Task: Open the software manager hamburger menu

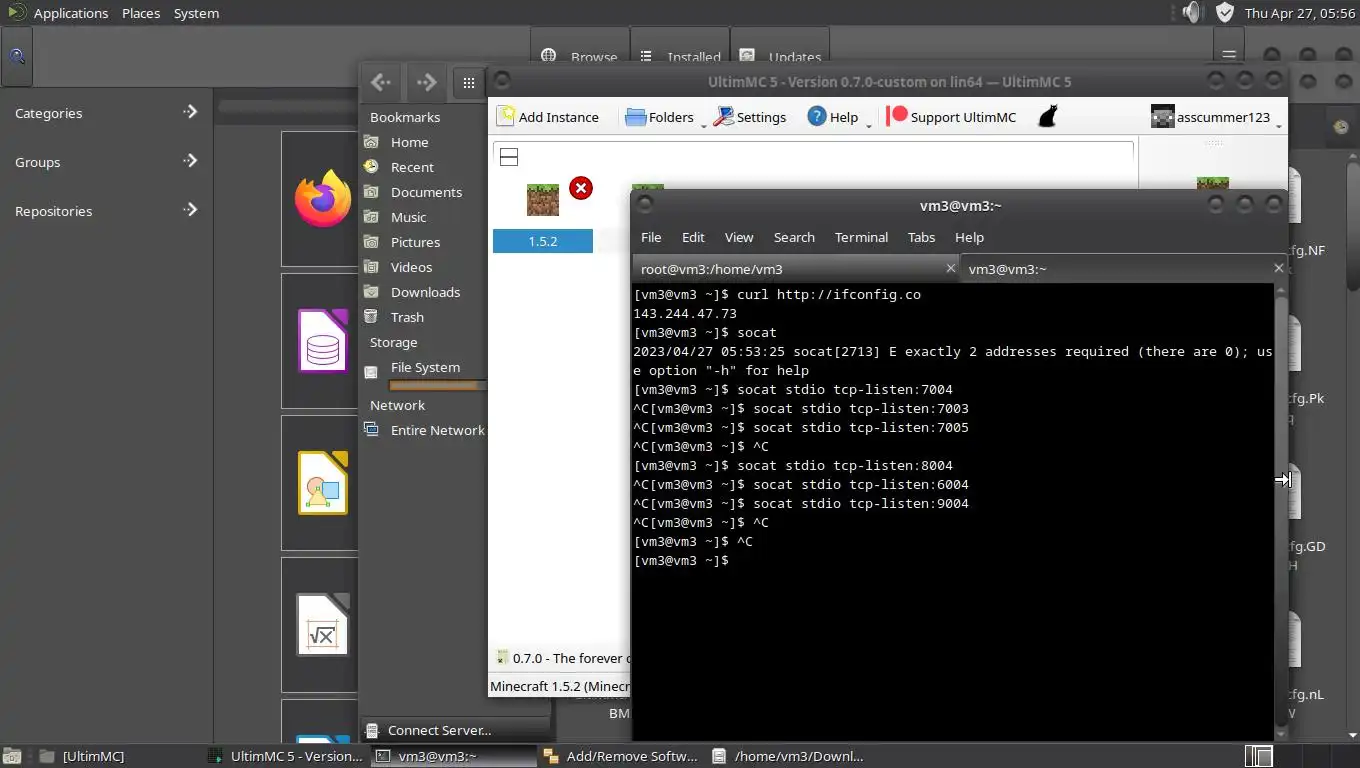Action: point(1229,55)
